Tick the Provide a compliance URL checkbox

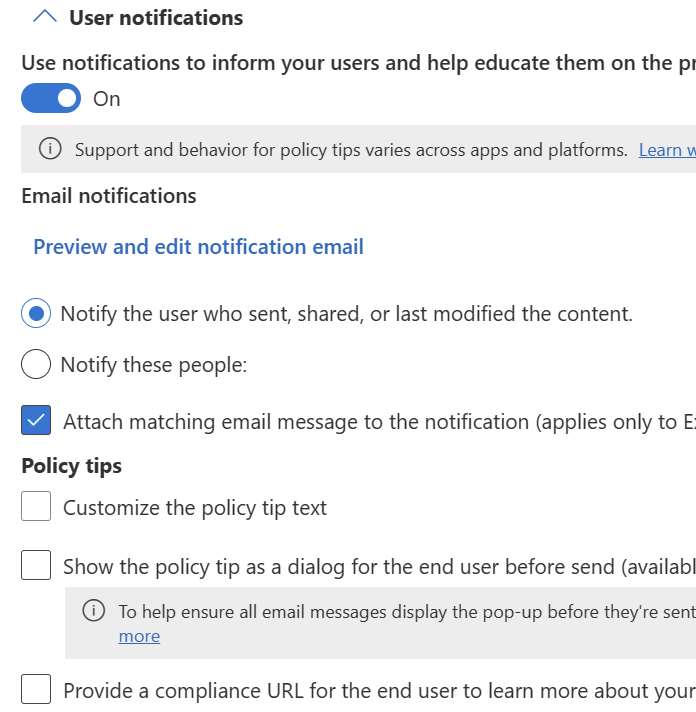[36, 690]
